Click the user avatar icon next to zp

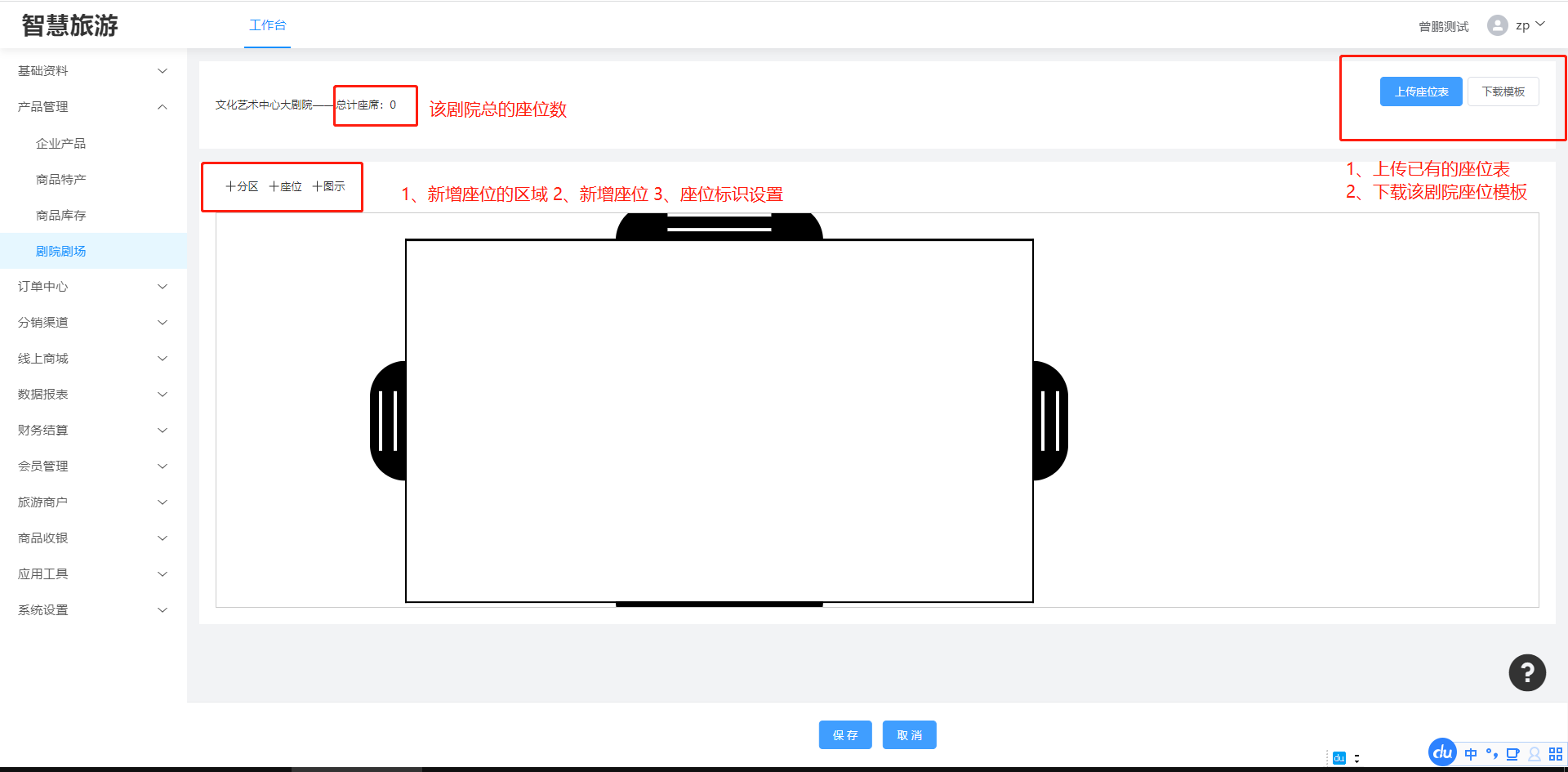(x=1497, y=25)
